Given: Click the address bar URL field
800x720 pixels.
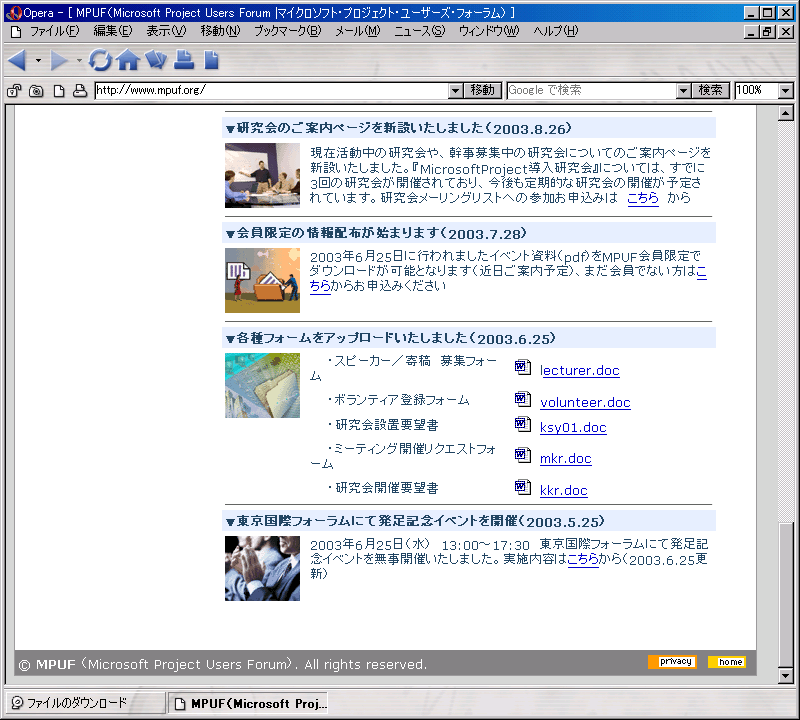Looking at the screenshot, I should [271, 91].
